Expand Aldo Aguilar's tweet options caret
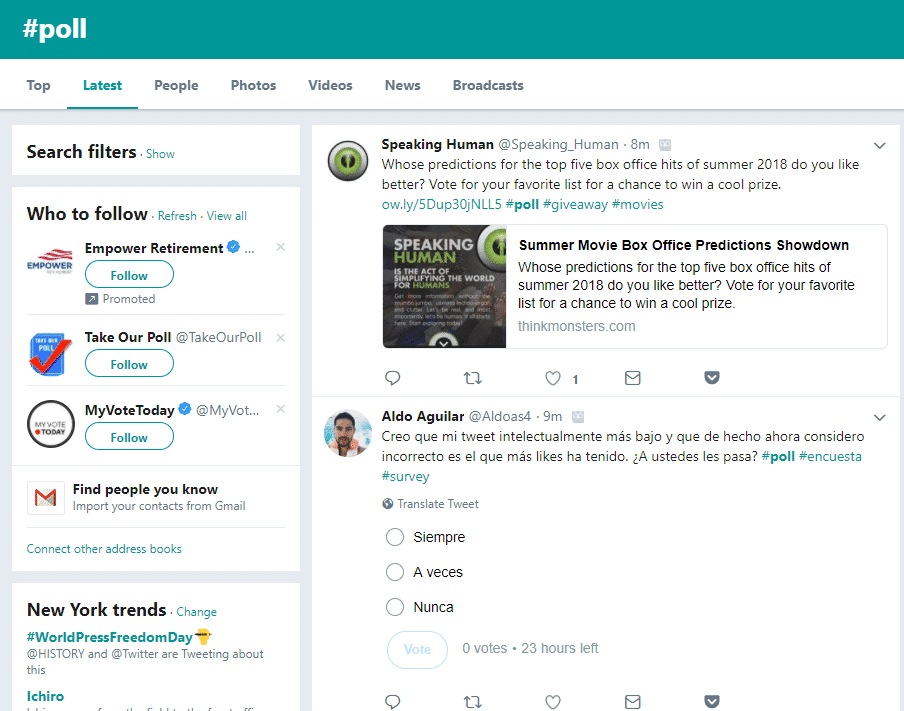This screenshot has height=711, width=904. pyautogui.click(x=879, y=418)
